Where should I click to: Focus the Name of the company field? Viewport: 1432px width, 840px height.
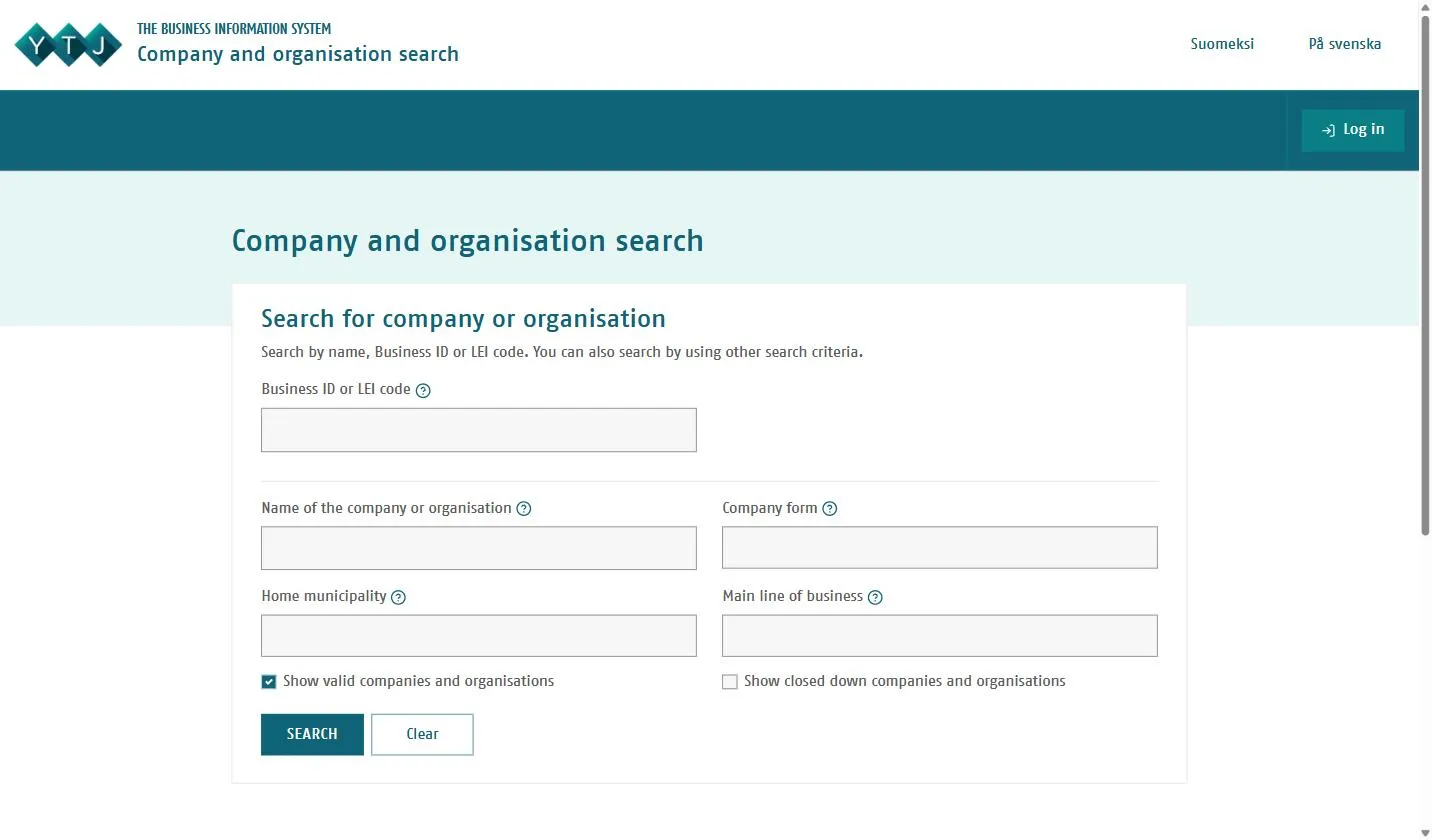479,548
